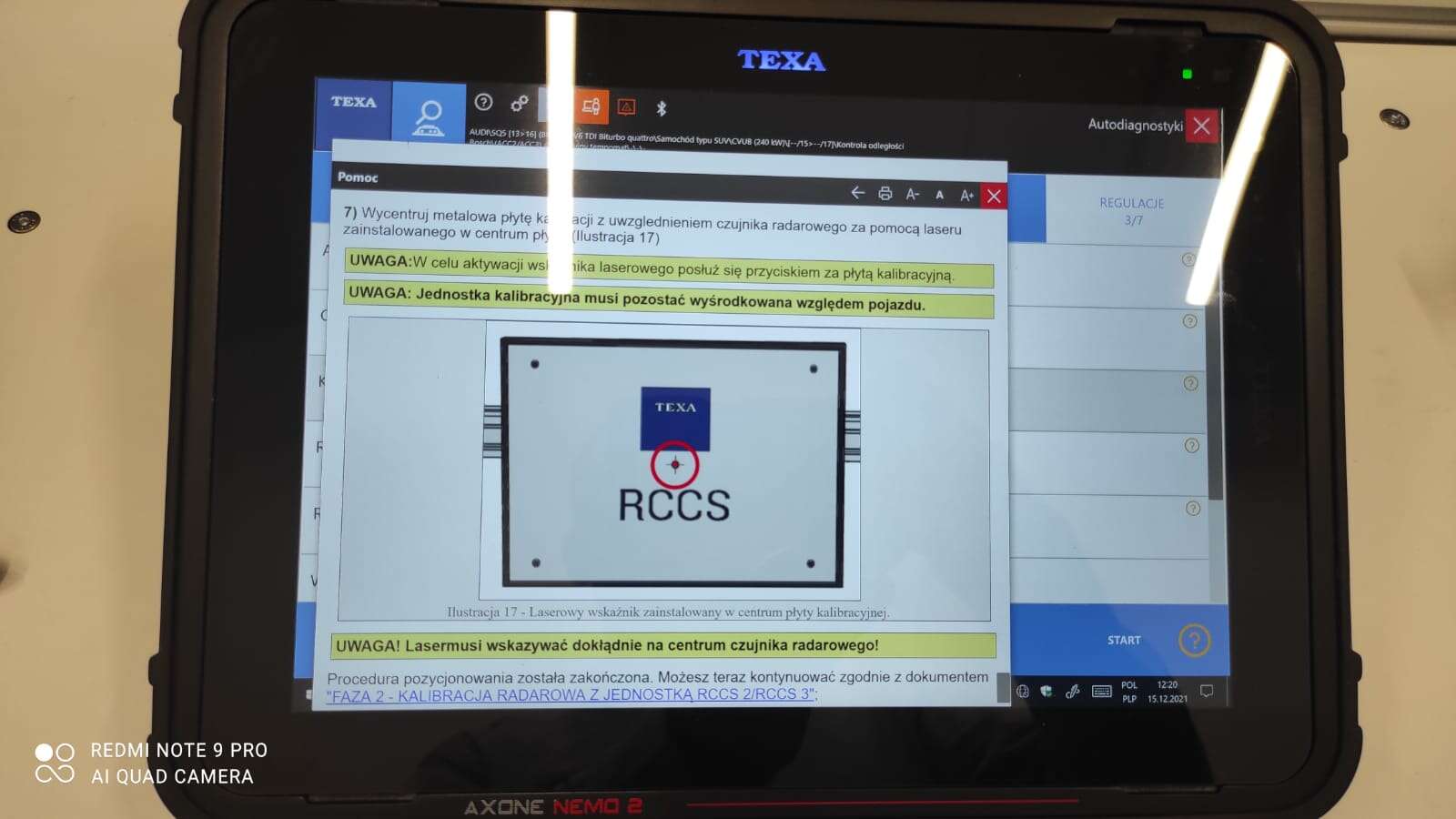Go back using the Pomoc arrow

tap(857, 192)
